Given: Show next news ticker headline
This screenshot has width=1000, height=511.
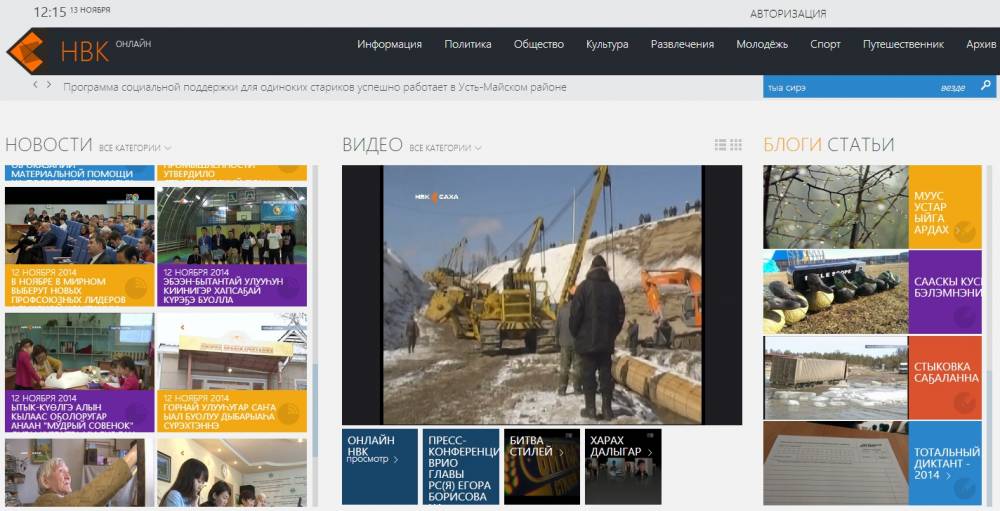Looking at the screenshot, I should tap(49, 85).
